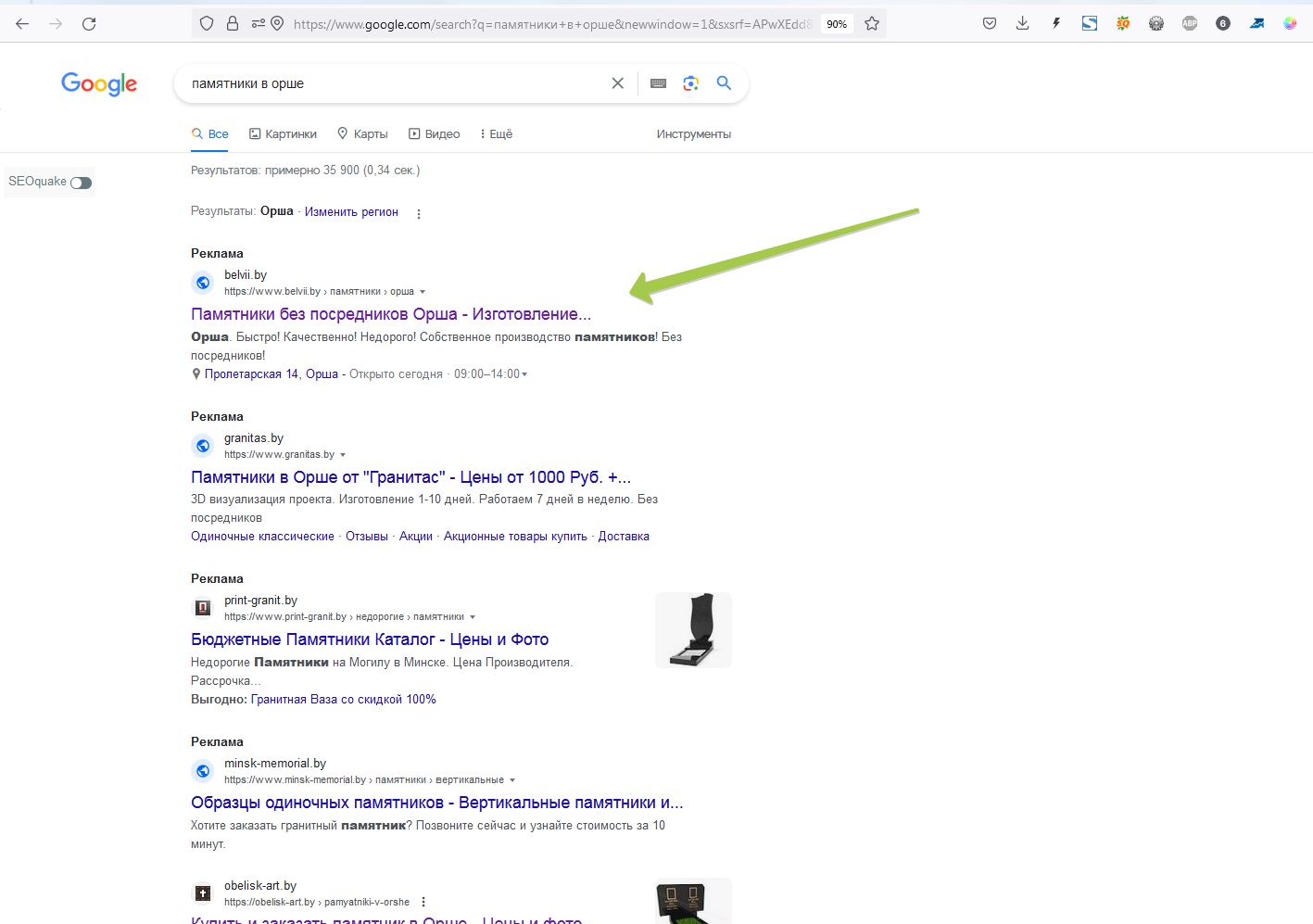Screen dimensions: 1313x924
Task: Open Инструменты search tools
Action: 694,134
